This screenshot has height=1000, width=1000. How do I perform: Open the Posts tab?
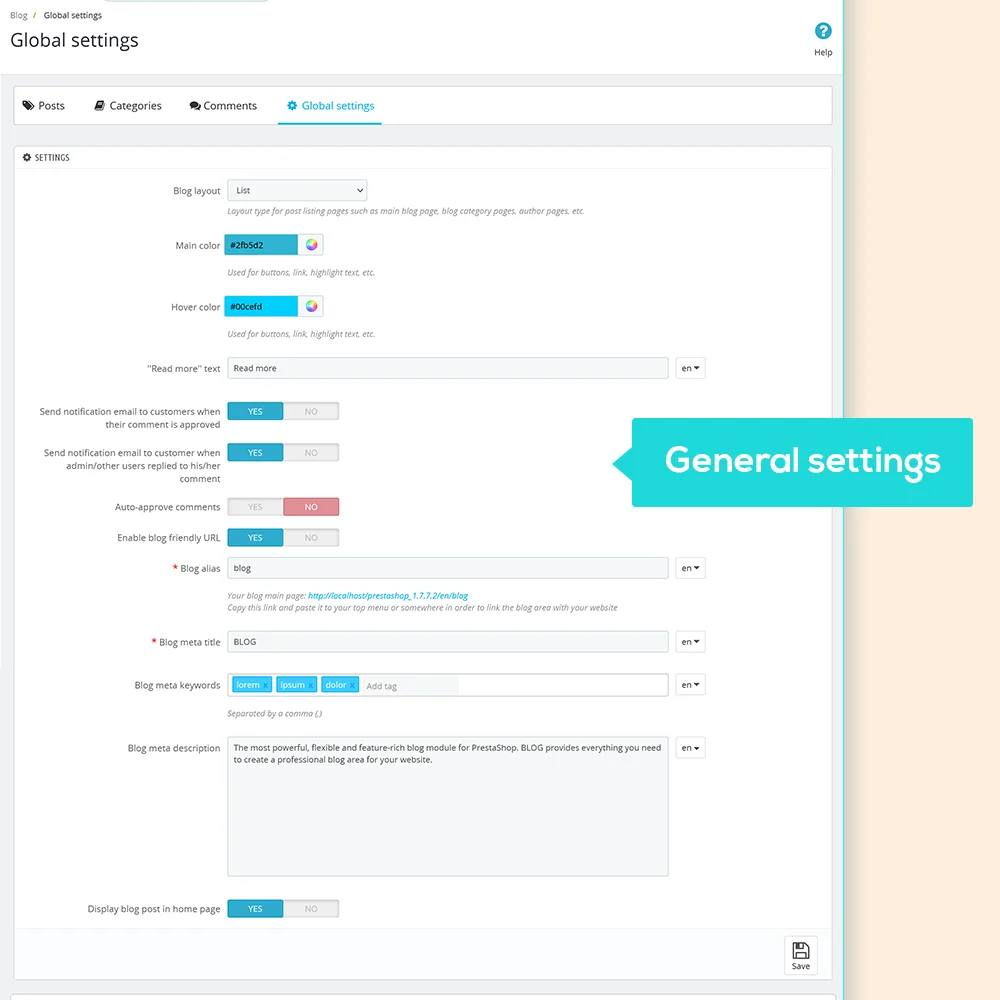(44, 106)
